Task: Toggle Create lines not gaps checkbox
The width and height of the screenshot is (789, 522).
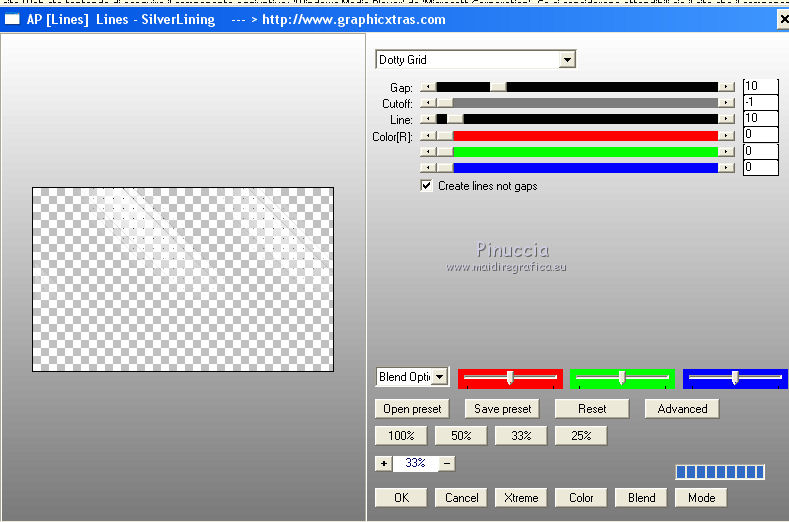Action: (x=426, y=186)
